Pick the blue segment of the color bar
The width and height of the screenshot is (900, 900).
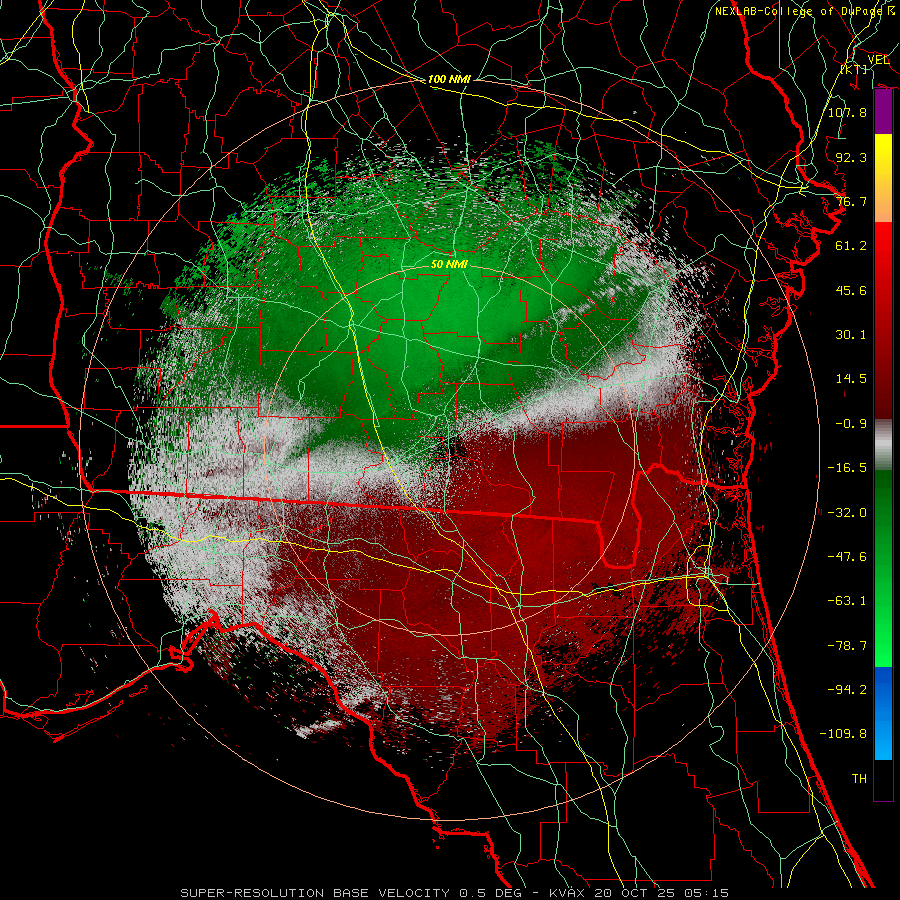(883, 713)
